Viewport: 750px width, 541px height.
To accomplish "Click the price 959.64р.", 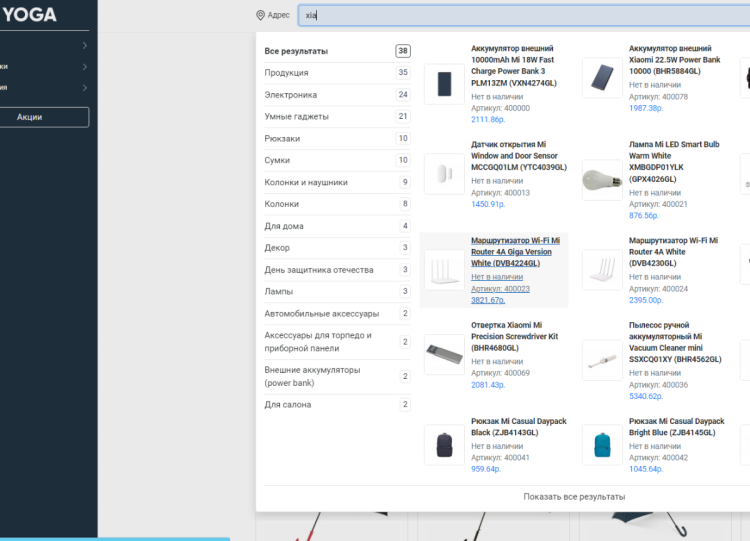I will click(486, 469).
